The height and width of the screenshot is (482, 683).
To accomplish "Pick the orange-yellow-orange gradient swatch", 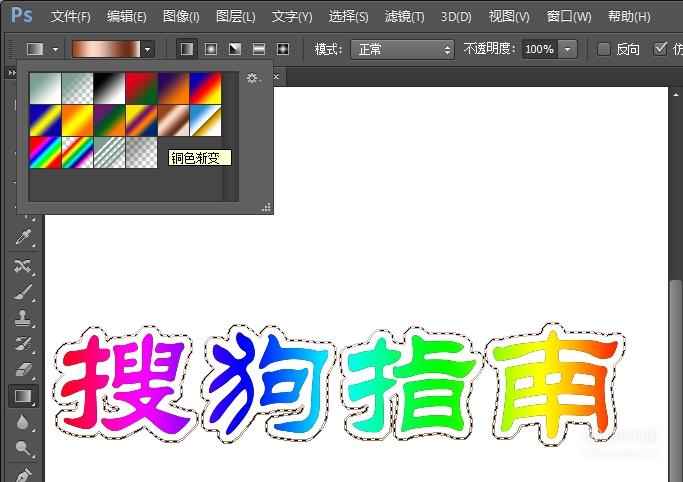I will pyautogui.click(x=78, y=121).
